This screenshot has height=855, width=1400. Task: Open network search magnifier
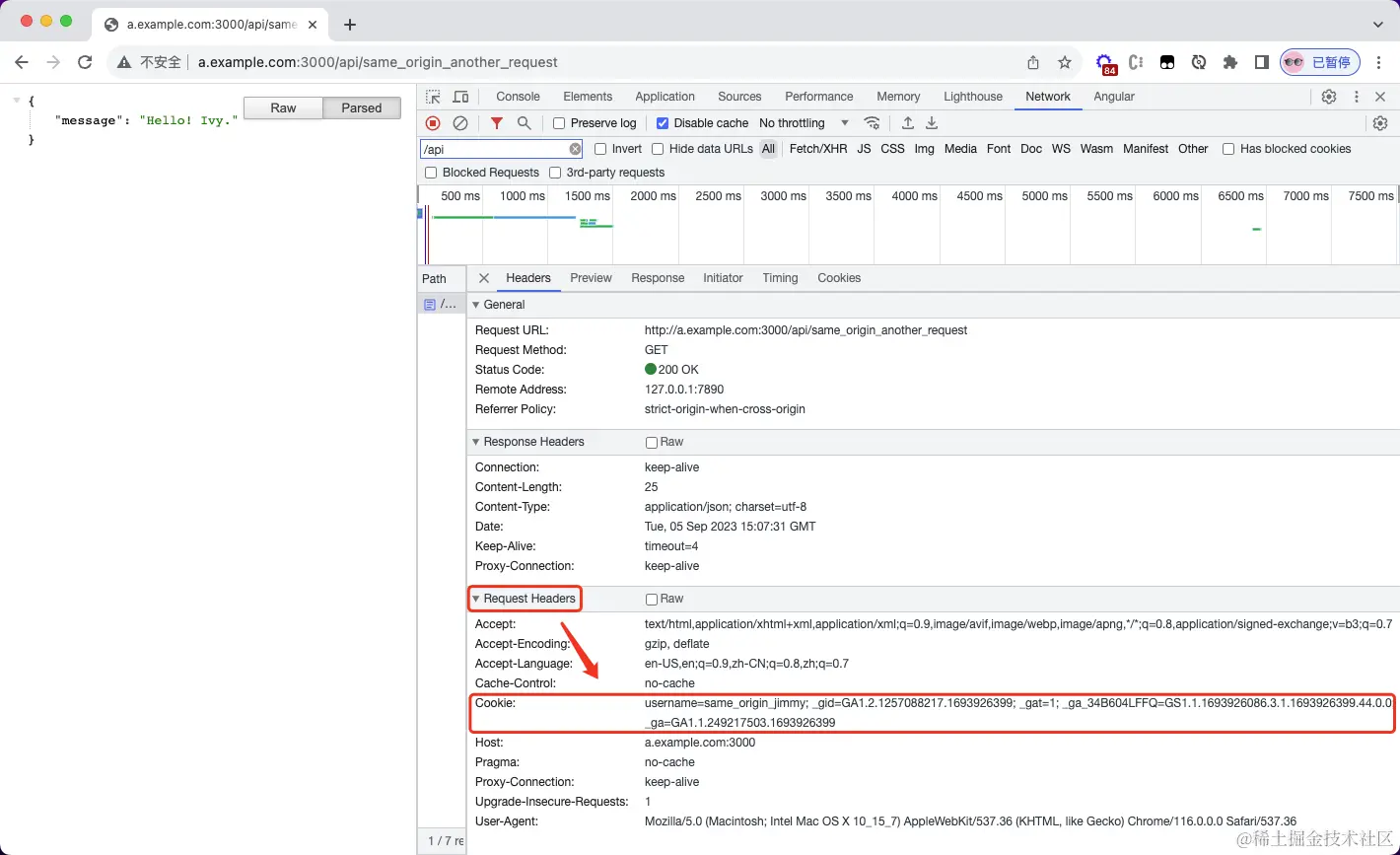pos(525,123)
